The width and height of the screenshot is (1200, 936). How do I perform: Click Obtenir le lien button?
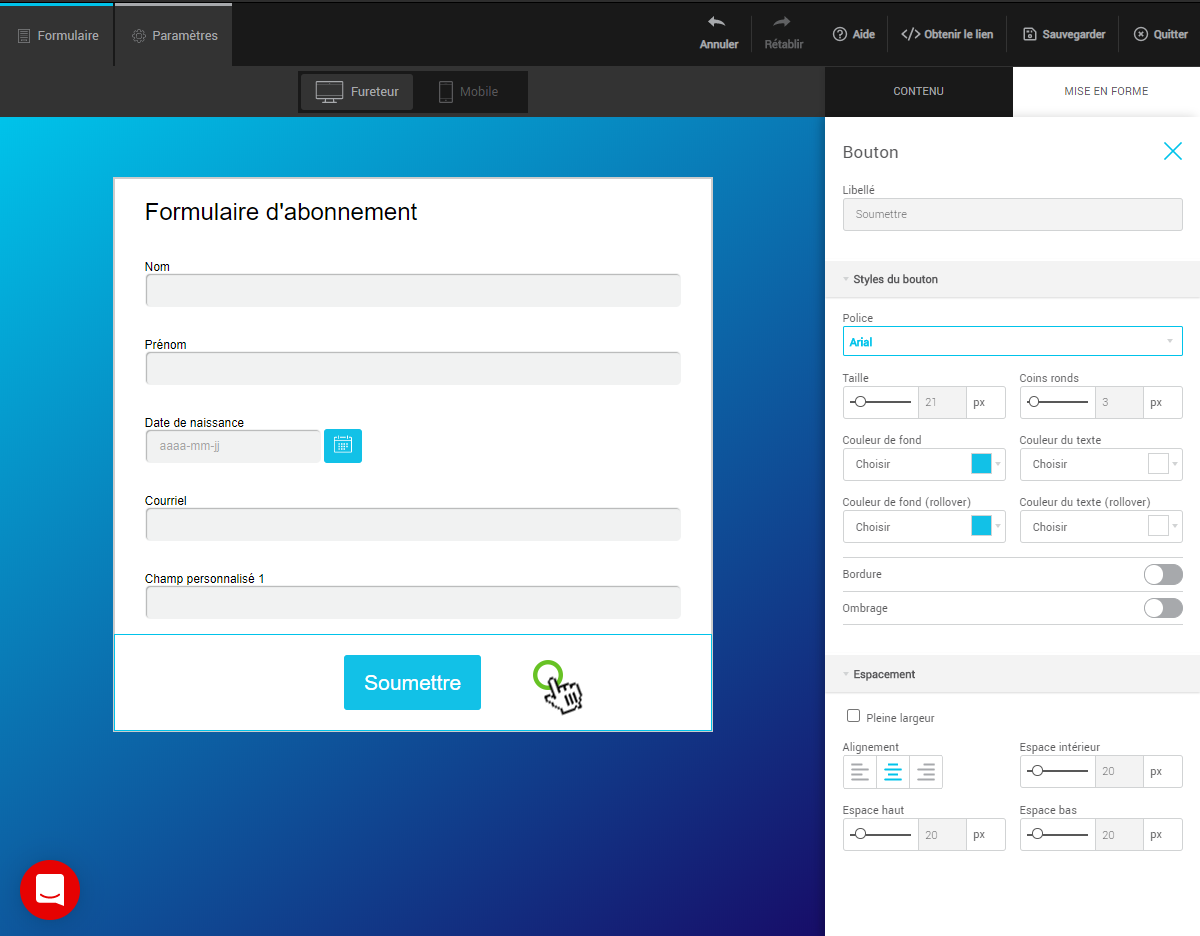(947, 34)
